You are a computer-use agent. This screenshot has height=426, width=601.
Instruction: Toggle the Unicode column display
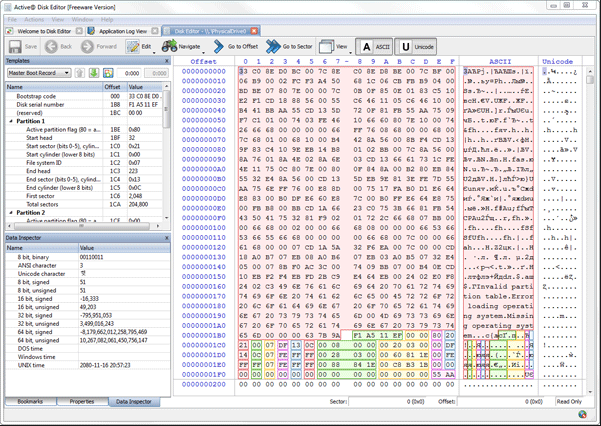pyautogui.click(x=416, y=46)
